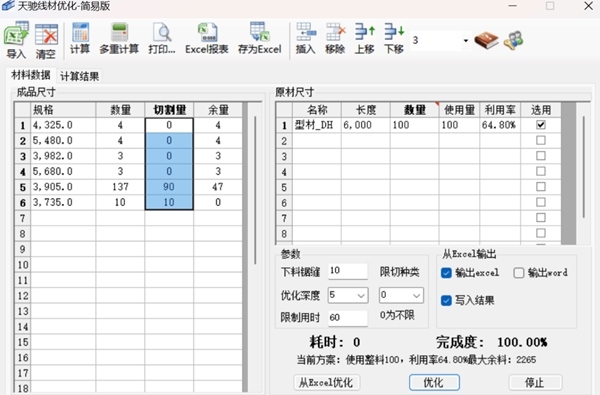The height and width of the screenshot is (395, 600).
Task: Open the toolbar dropdown showing 3
Action: click(x=440, y=40)
